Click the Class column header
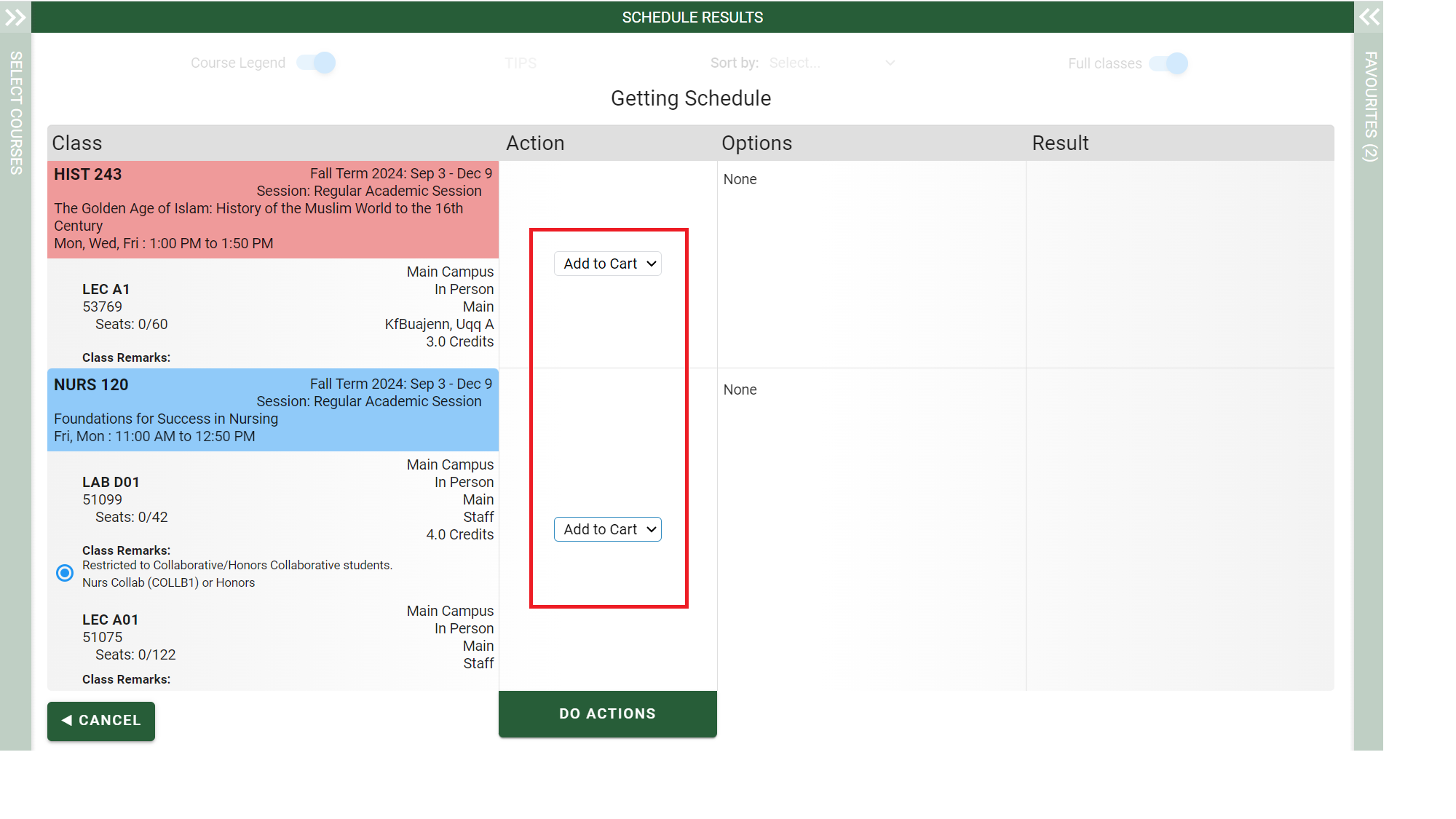 click(77, 143)
